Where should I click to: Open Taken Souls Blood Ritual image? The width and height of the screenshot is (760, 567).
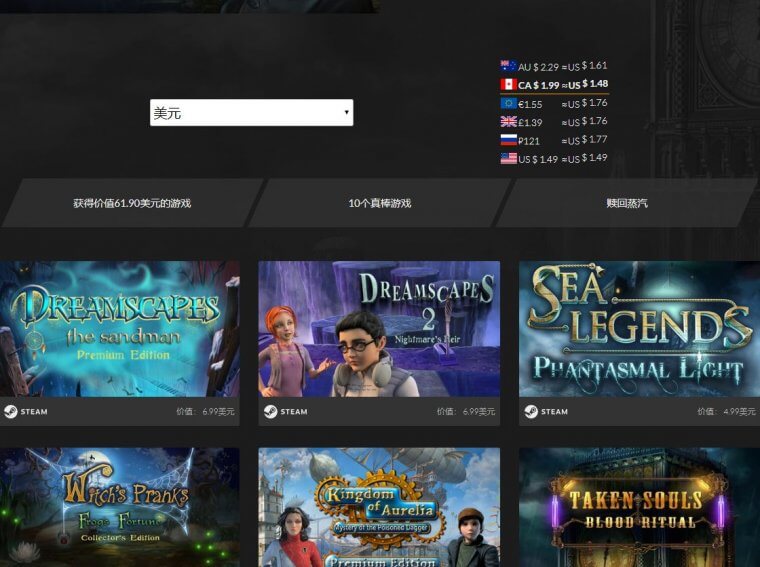pyautogui.click(x=639, y=507)
